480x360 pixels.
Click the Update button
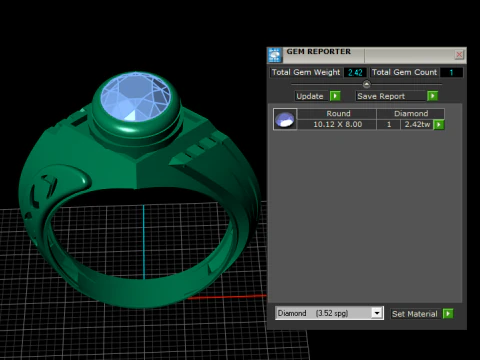(310, 96)
